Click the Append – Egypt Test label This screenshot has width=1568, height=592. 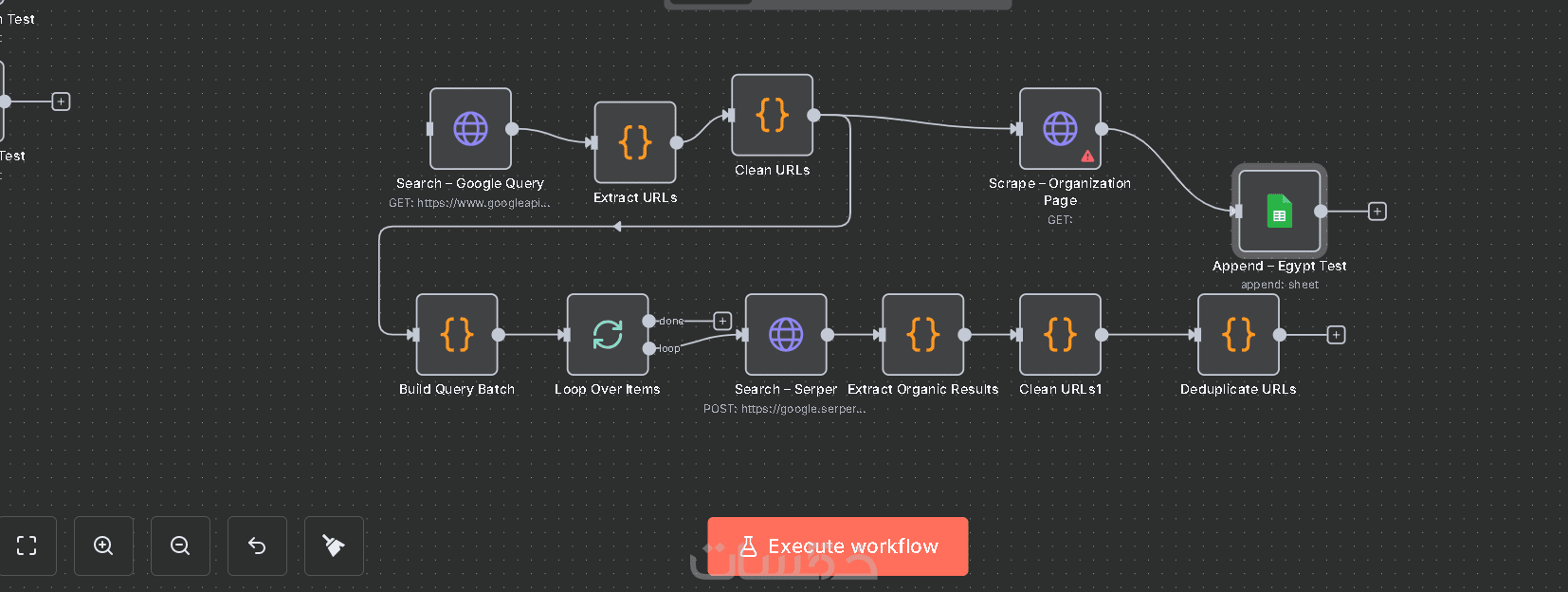(x=1279, y=267)
